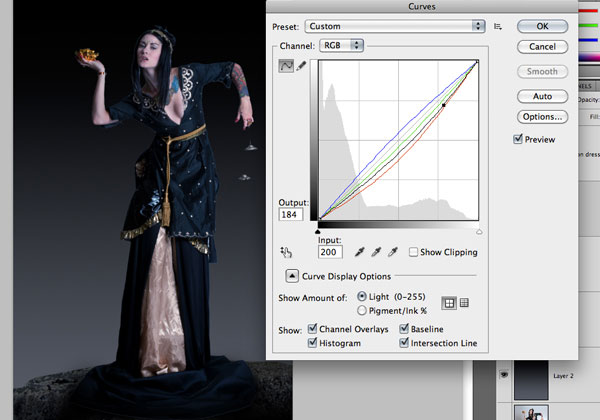
Task: Pick the black point eyedropper
Action: tap(359, 252)
